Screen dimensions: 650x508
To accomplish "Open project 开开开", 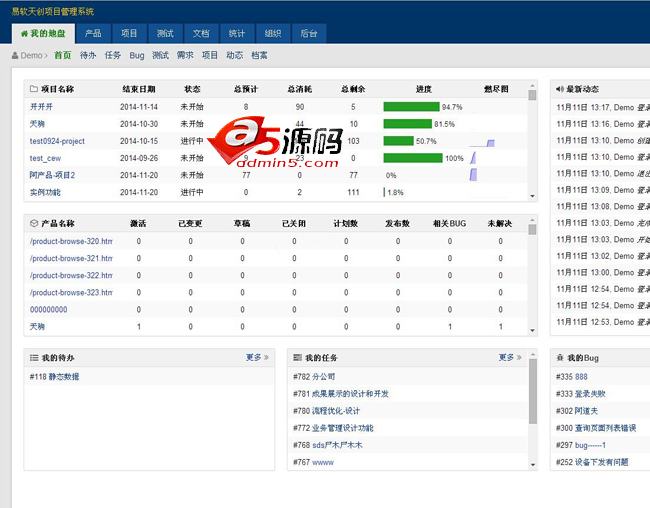I will coord(41,107).
